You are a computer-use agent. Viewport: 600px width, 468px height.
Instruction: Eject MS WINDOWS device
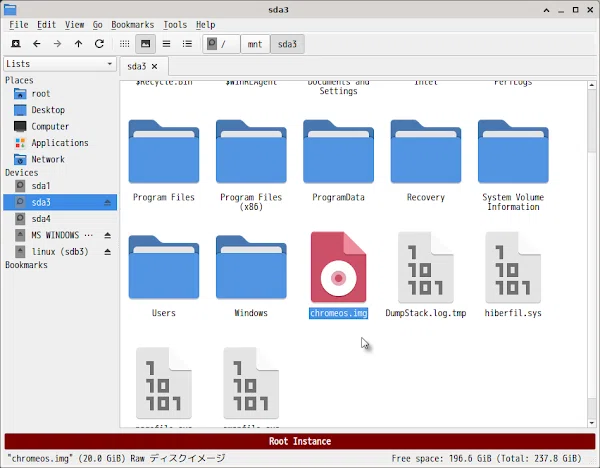pos(108,235)
